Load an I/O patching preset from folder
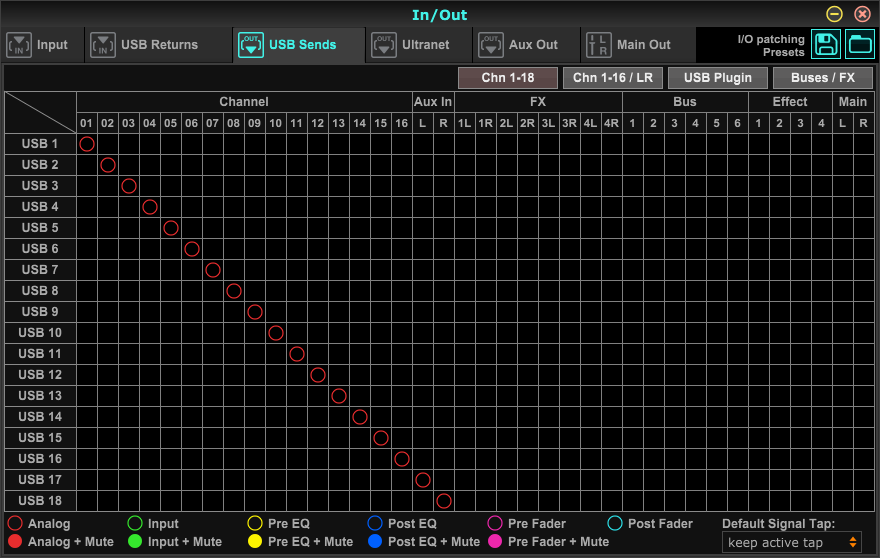This screenshot has width=880, height=558. tap(859, 44)
